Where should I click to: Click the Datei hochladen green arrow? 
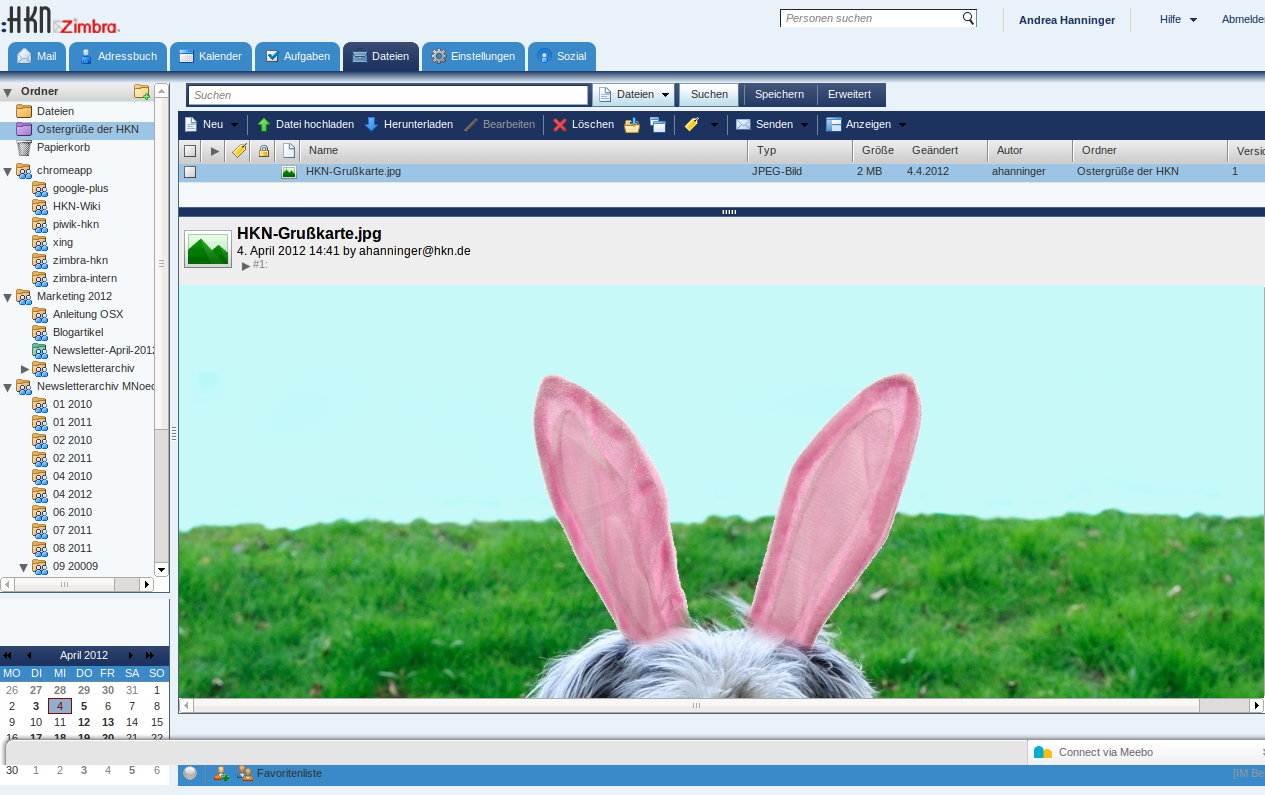tap(264, 125)
